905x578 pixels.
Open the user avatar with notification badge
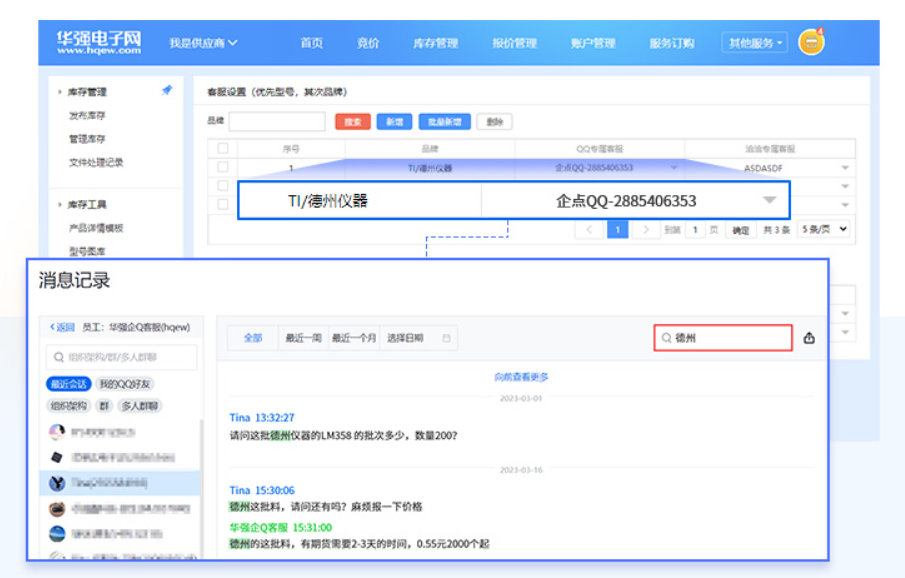[x=811, y=43]
